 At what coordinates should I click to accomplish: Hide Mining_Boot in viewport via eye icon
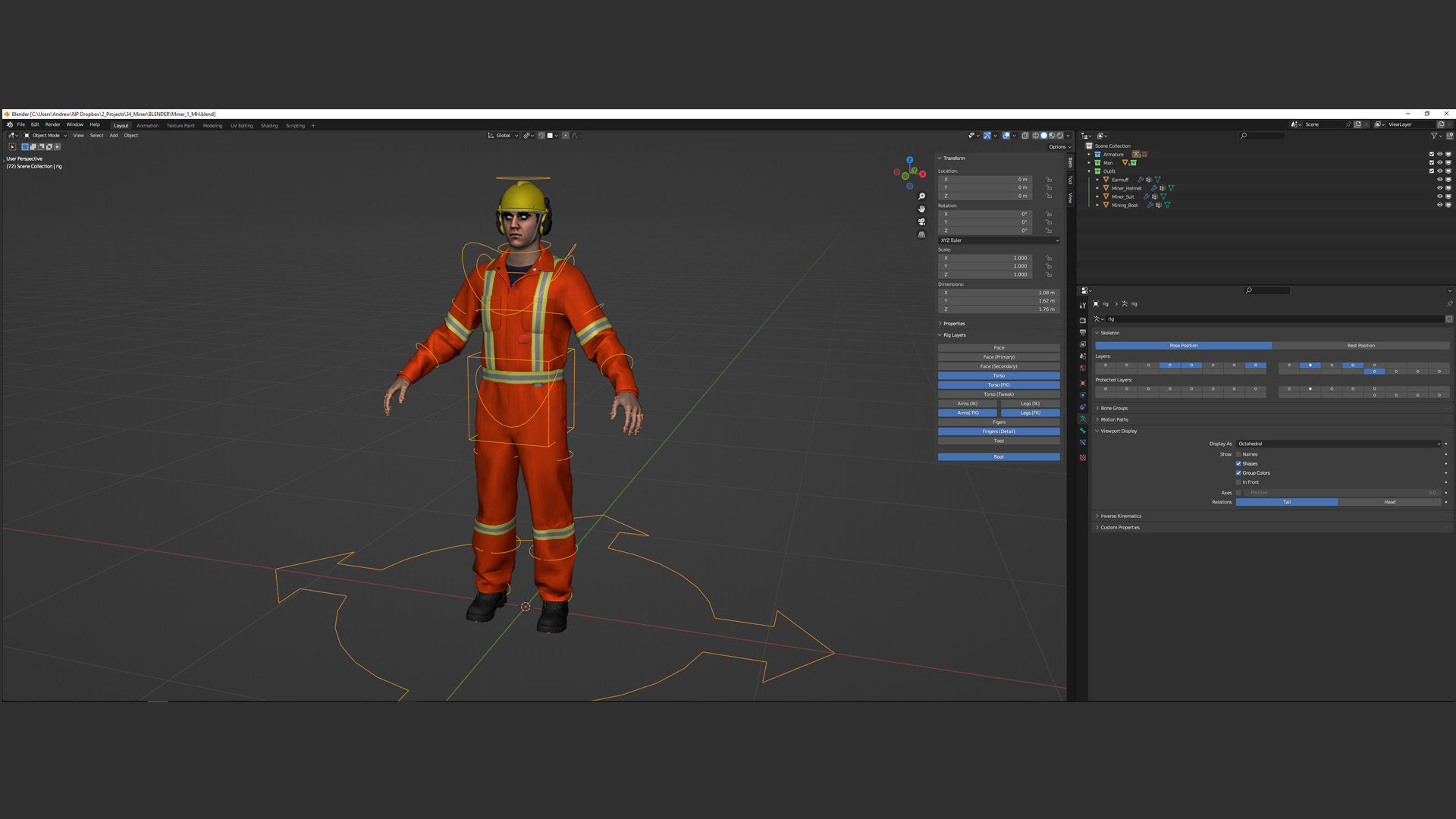pyautogui.click(x=1439, y=205)
